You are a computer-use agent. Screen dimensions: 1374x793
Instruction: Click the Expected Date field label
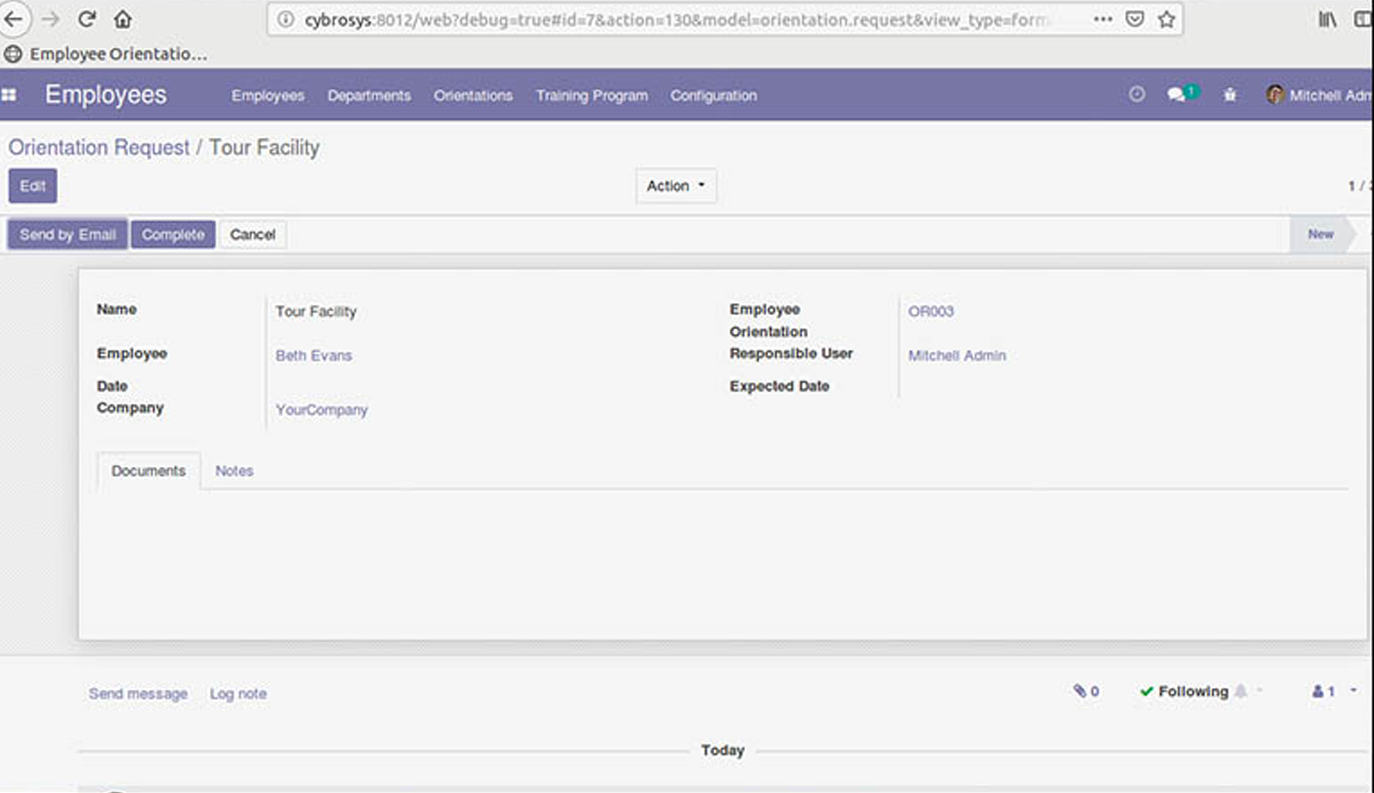780,386
